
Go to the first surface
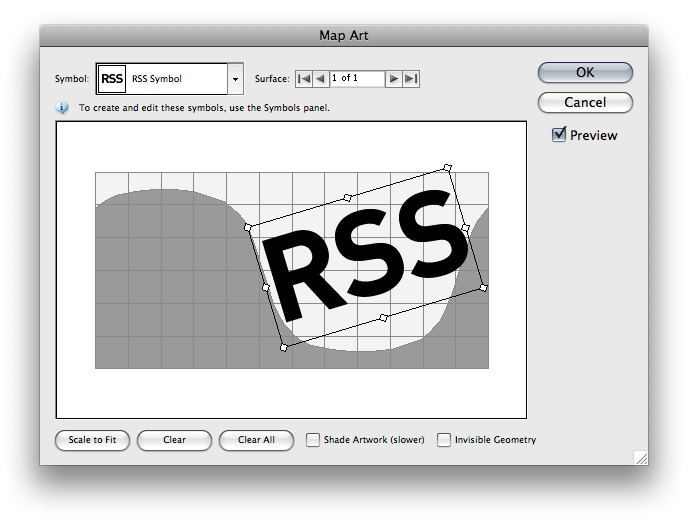tap(304, 79)
